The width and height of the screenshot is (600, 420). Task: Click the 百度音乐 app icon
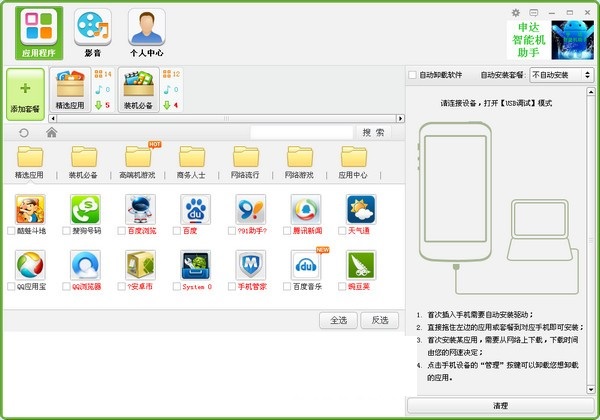306,265
